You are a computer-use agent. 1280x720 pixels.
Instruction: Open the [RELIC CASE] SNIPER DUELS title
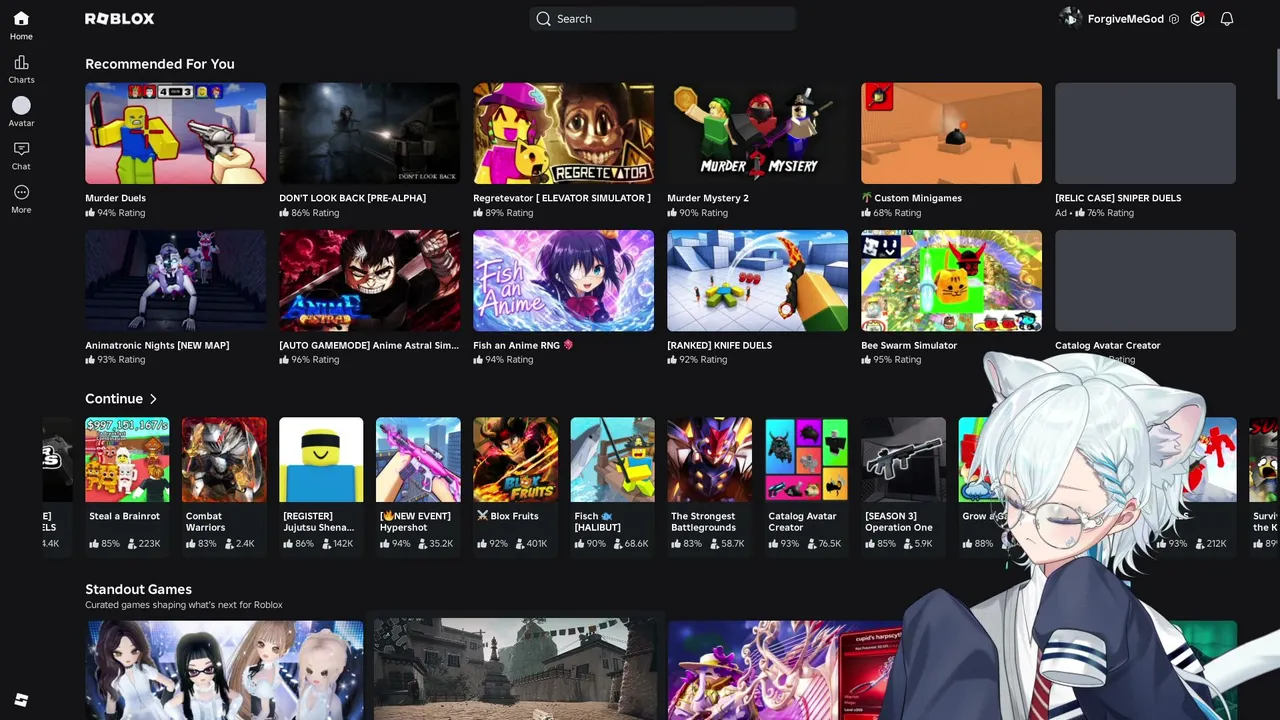[1118, 198]
